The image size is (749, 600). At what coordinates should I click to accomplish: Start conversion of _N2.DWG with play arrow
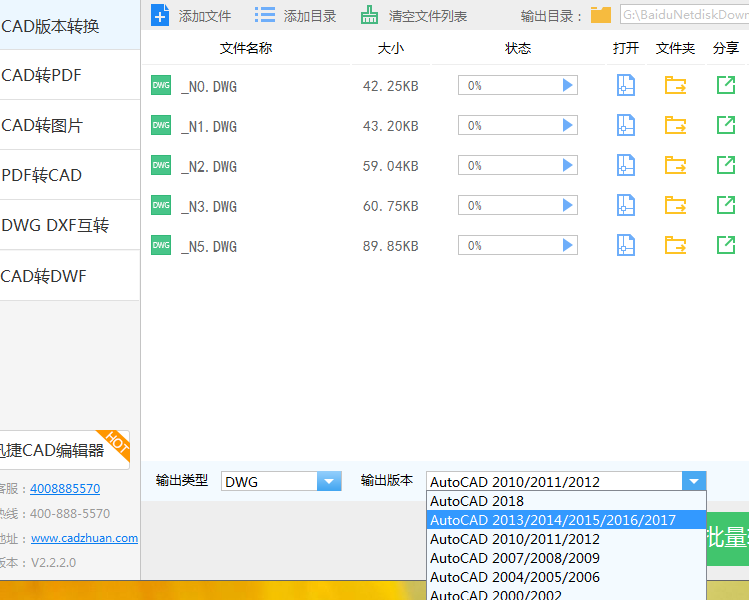pos(567,165)
